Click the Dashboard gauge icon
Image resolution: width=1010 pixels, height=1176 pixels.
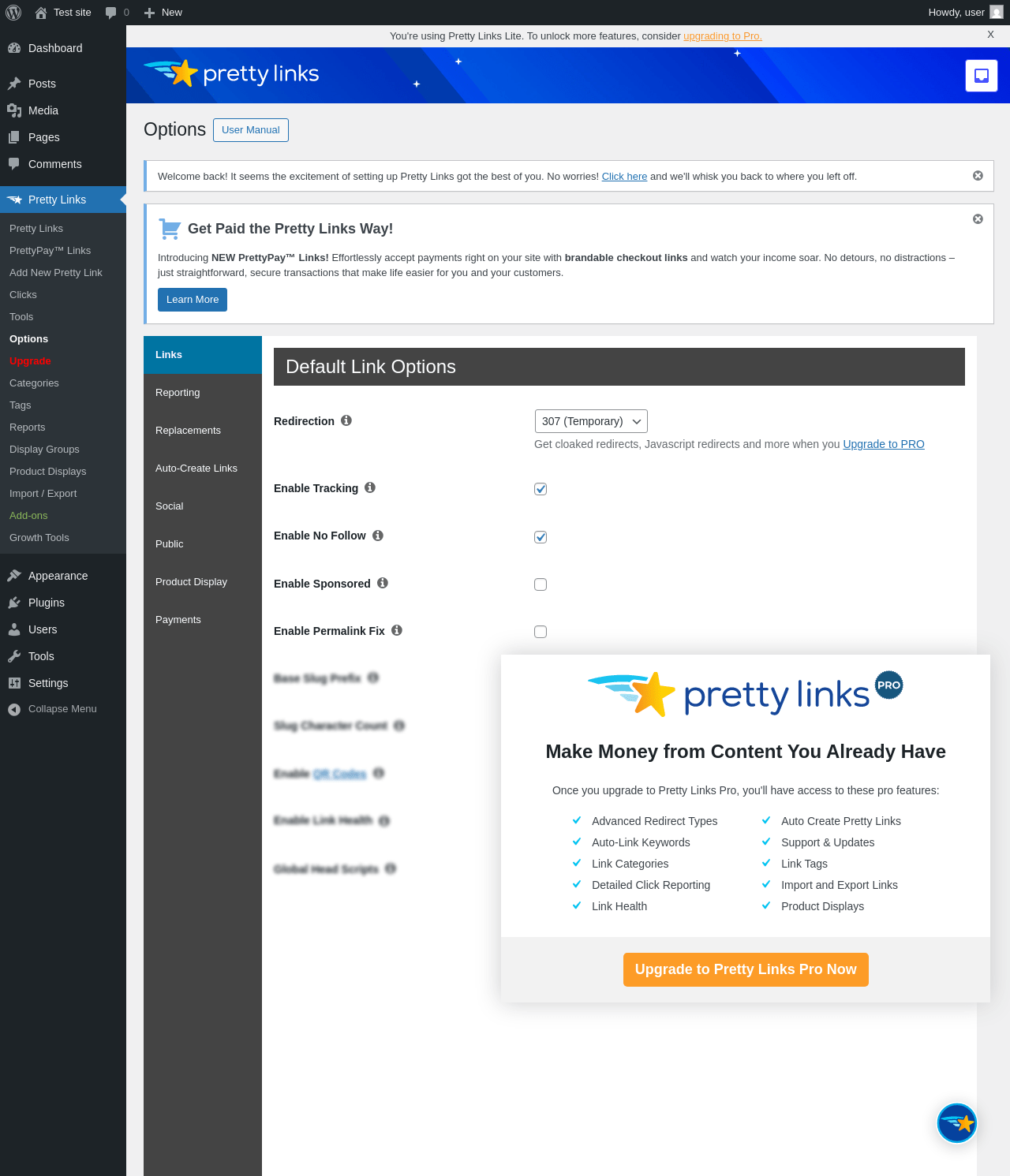14,48
